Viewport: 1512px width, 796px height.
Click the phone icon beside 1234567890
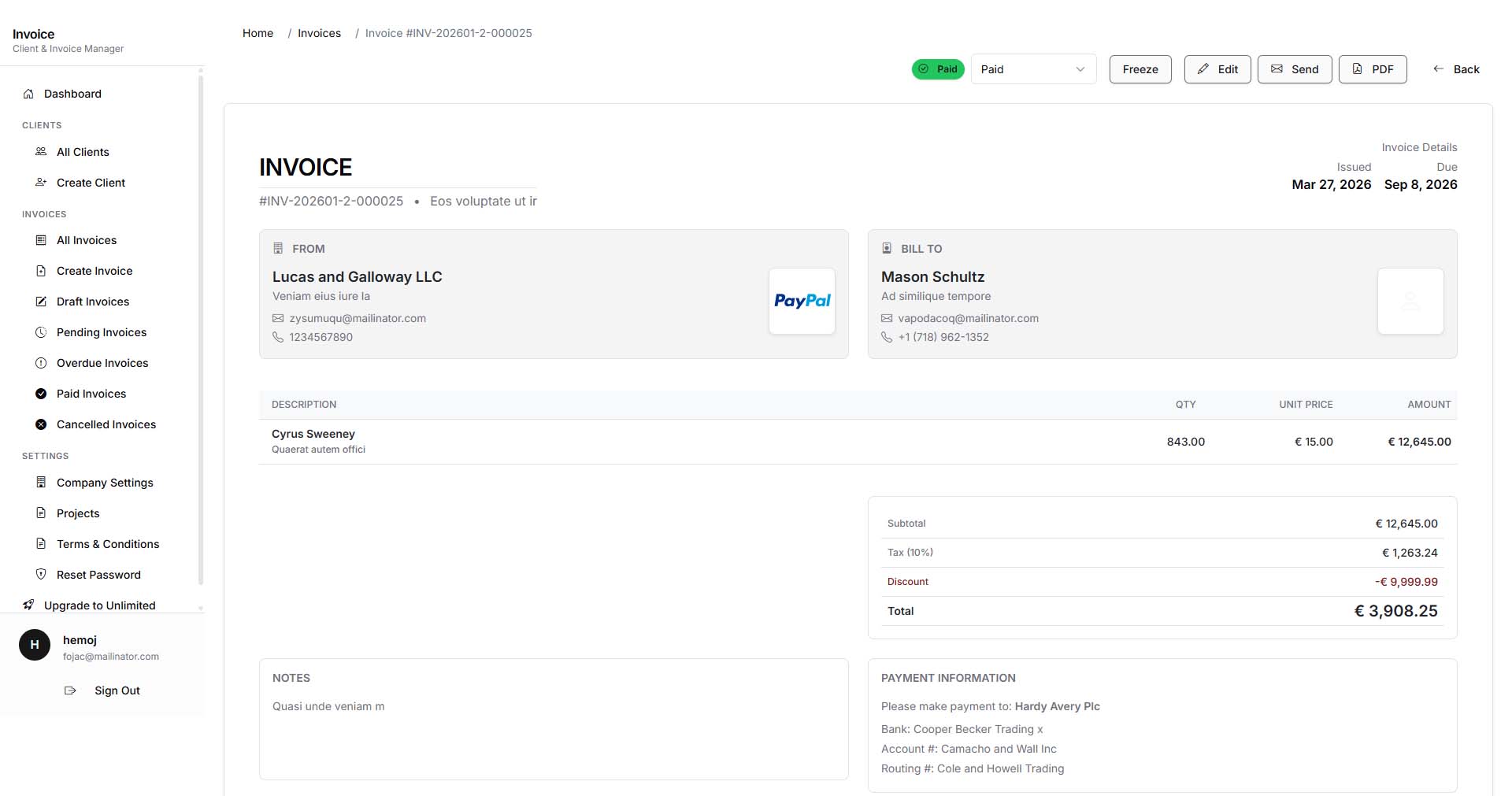coord(278,337)
